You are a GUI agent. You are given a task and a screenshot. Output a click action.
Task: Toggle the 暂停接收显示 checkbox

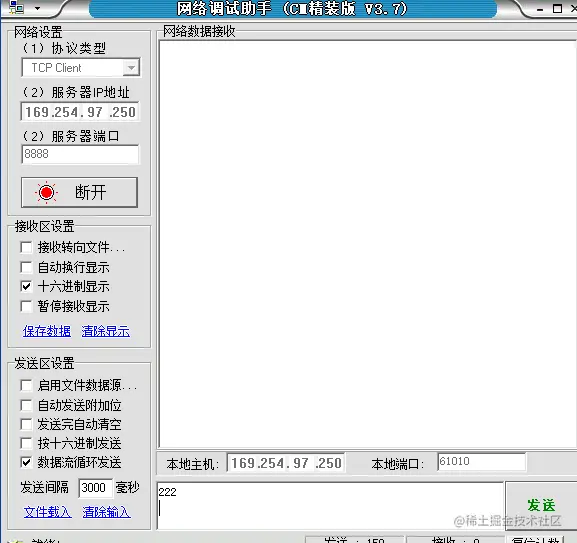pyautogui.click(x=26, y=306)
